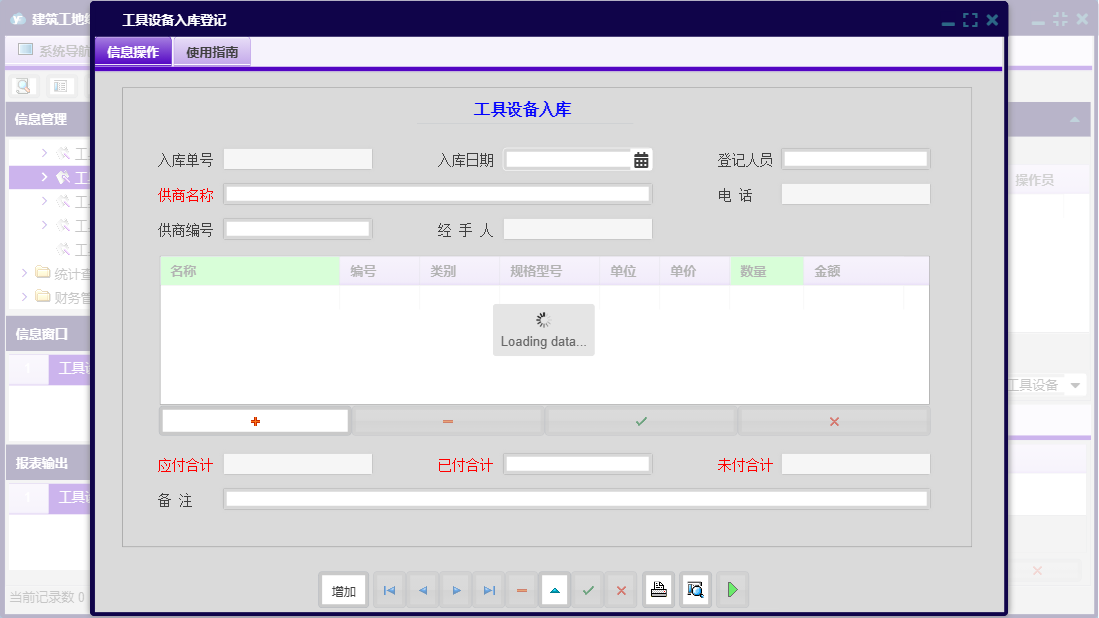Jump to the last record icon
Image resolution: width=1099 pixels, height=618 pixels.
click(488, 590)
